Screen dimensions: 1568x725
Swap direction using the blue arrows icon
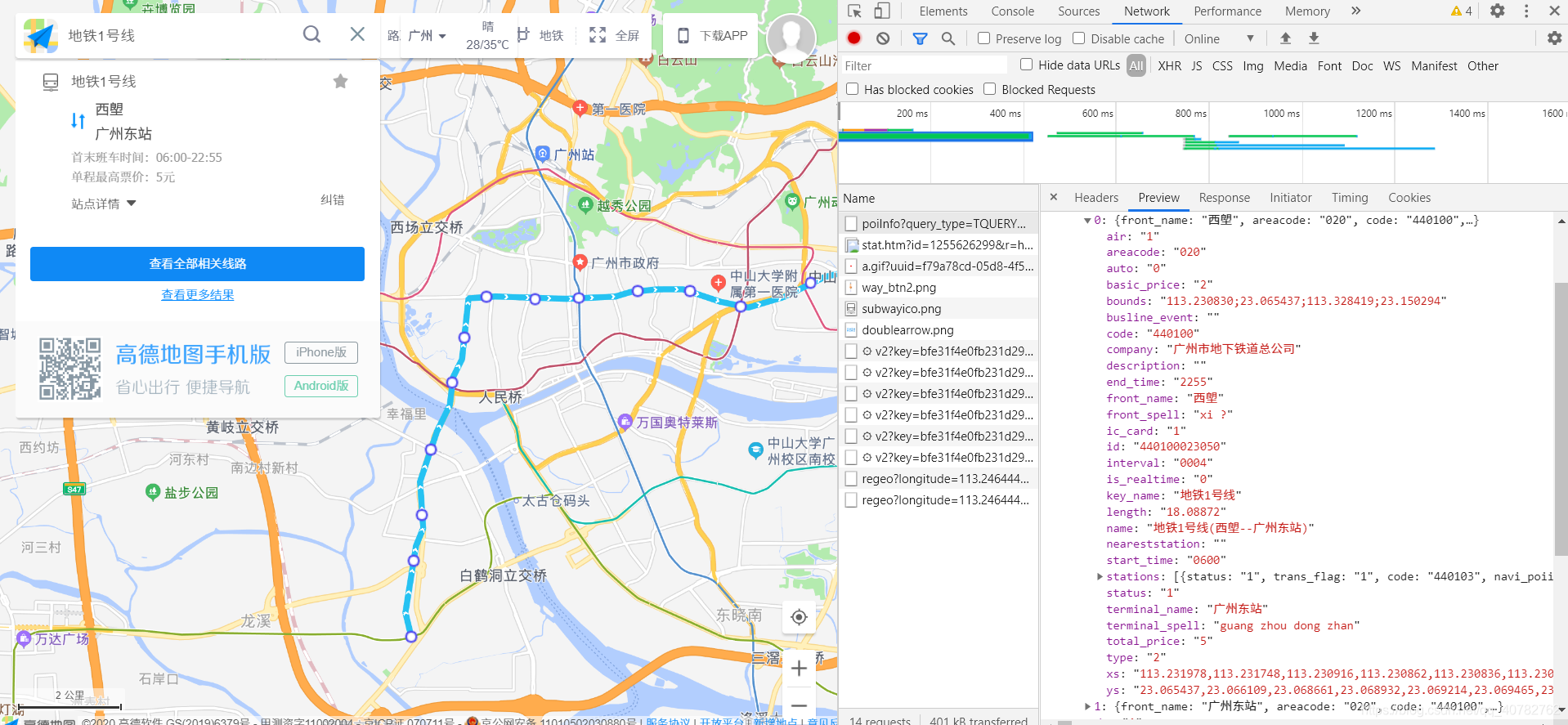coord(78,121)
